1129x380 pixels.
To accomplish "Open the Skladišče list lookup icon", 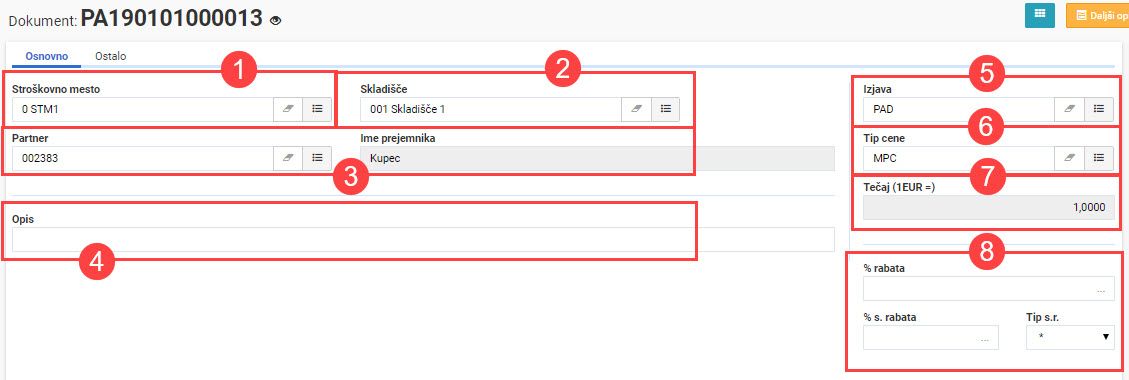I will pyautogui.click(x=665, y=109).
